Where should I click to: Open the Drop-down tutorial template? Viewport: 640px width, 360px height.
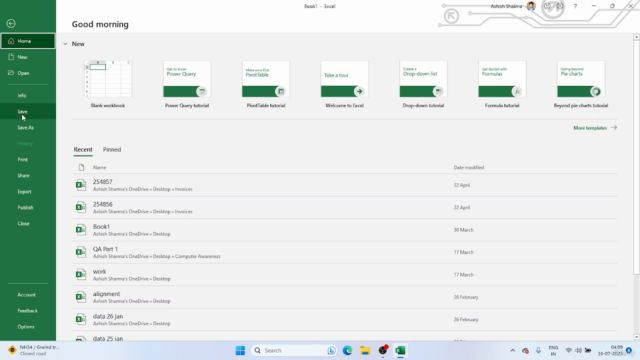pos(423,84)
